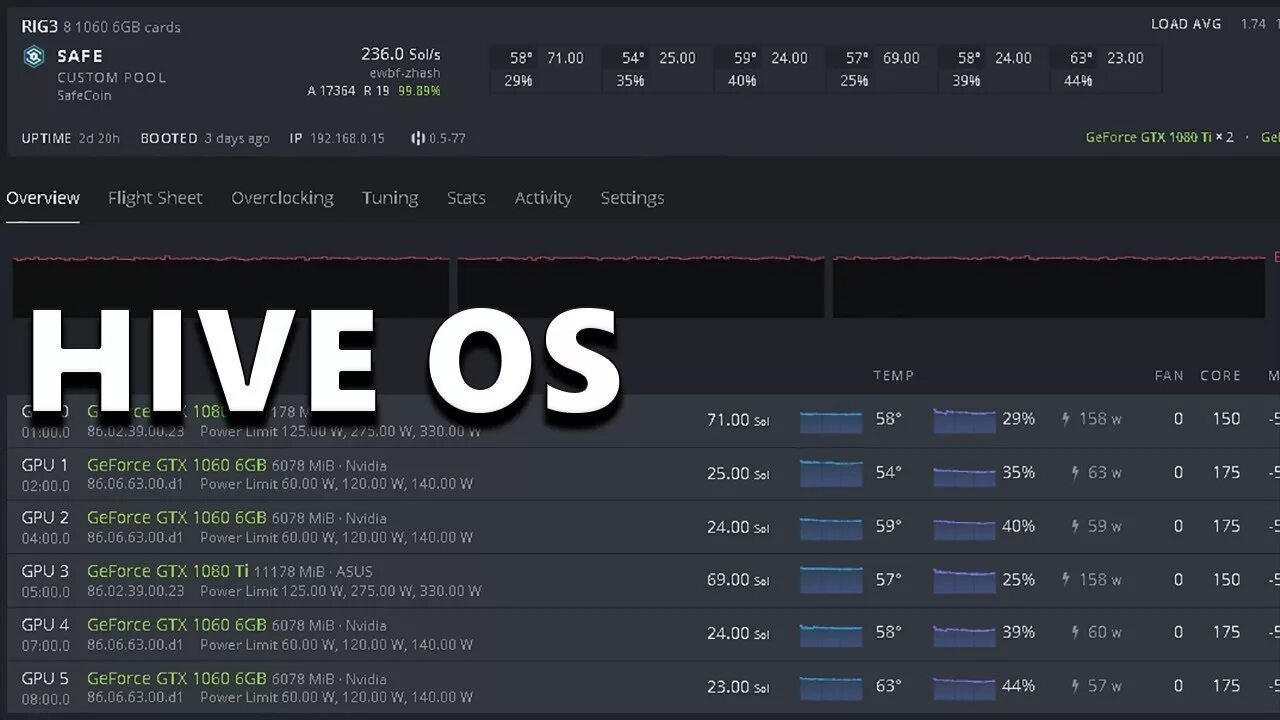Open the temperature sparkline for GPU 1

point(831,472)
